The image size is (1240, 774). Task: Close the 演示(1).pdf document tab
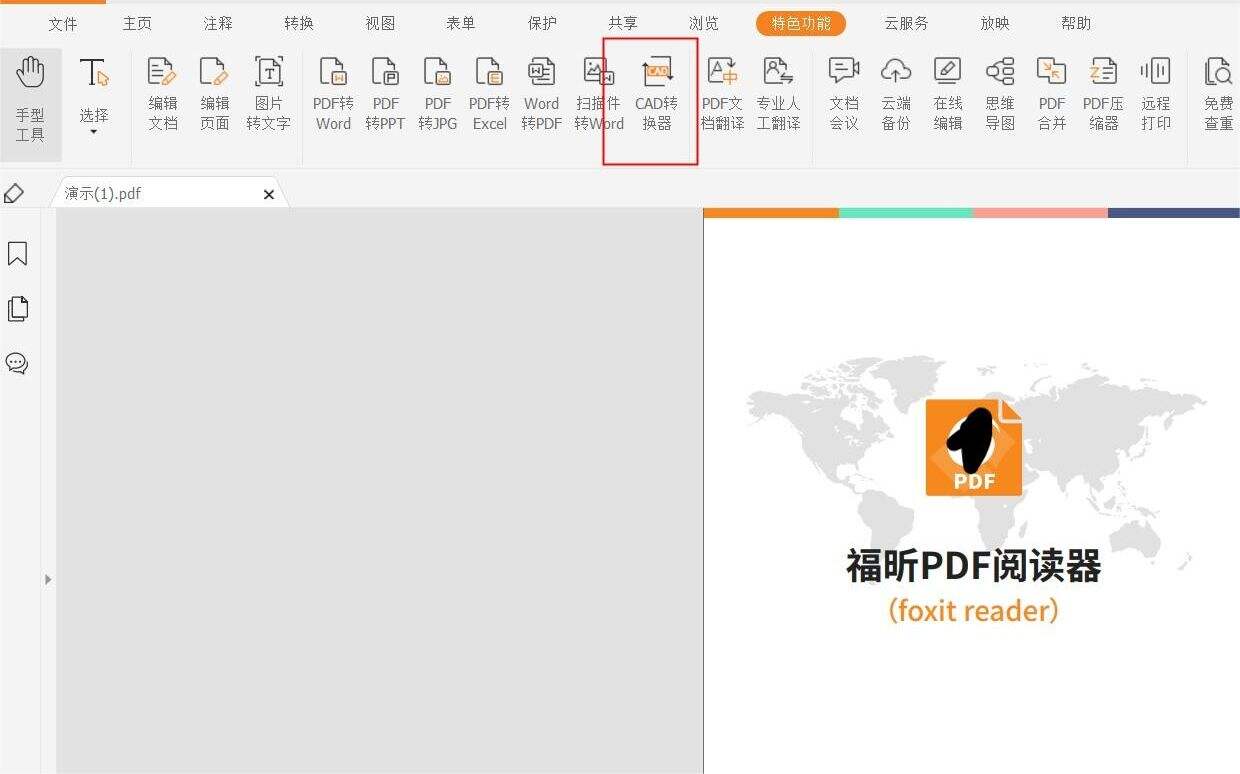(x=268, y=194)
